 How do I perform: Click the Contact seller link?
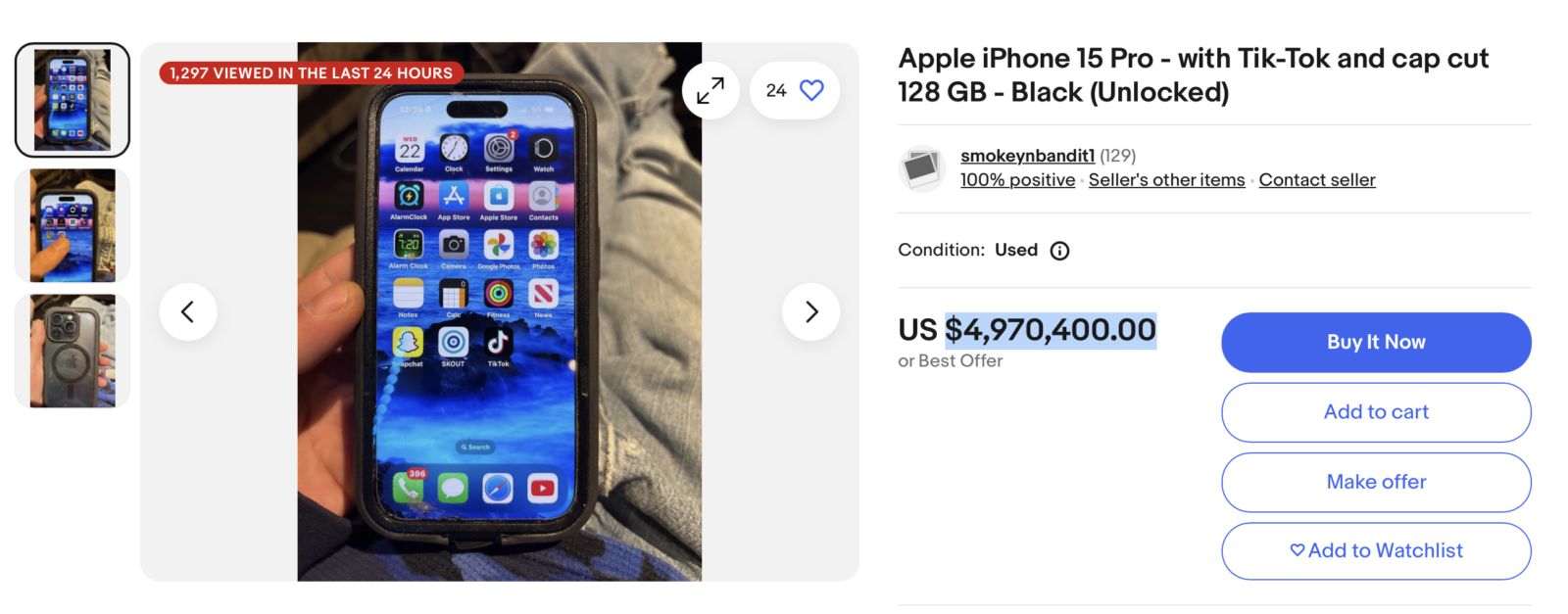pos(1317,180)
